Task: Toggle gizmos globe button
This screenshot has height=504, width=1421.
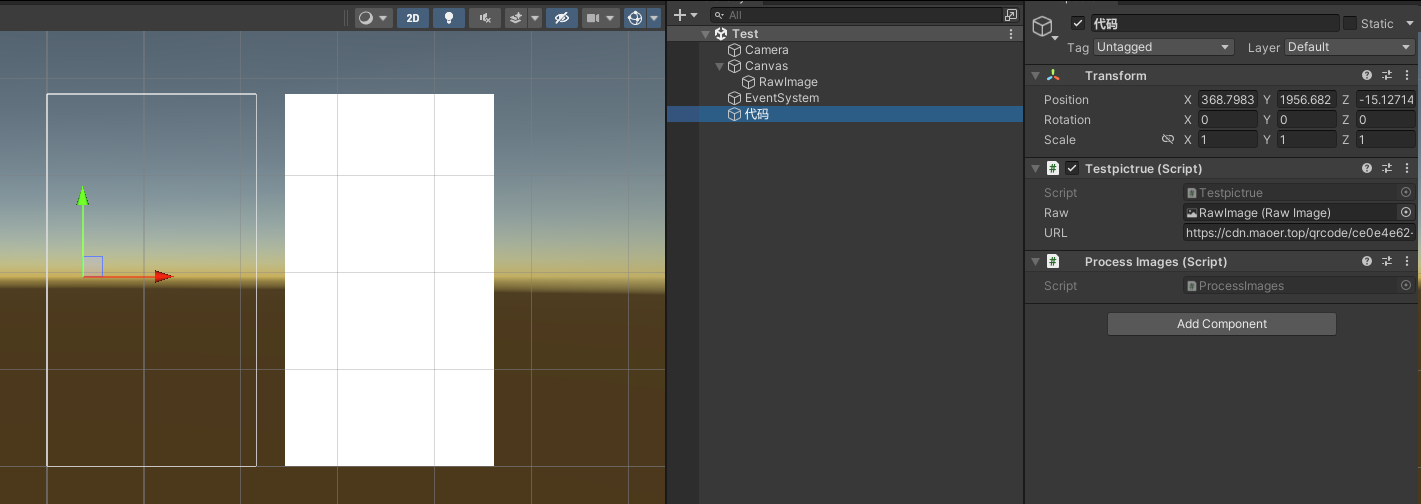Action: 634,17
